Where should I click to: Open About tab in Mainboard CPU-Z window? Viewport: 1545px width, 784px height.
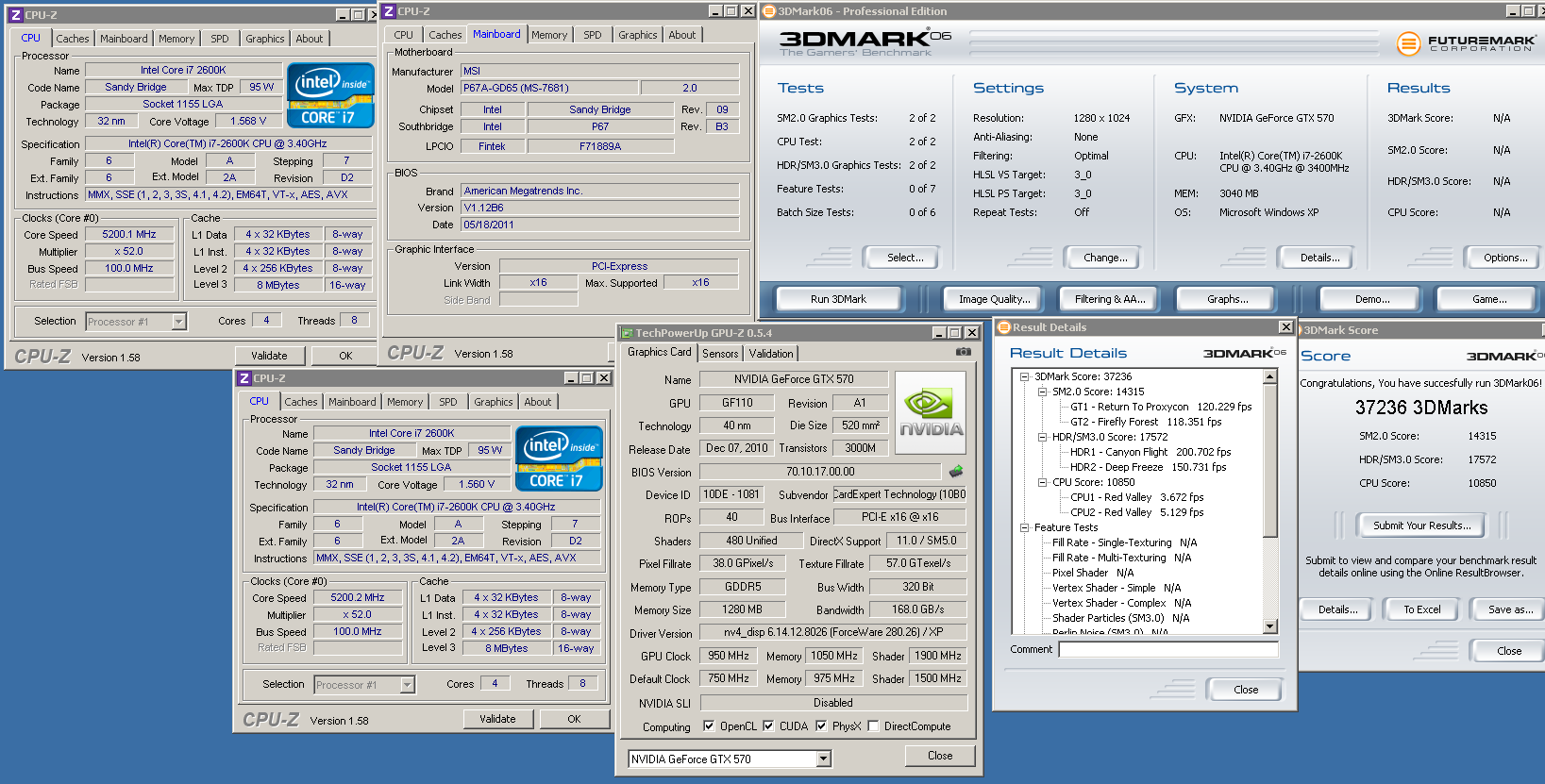682,35
